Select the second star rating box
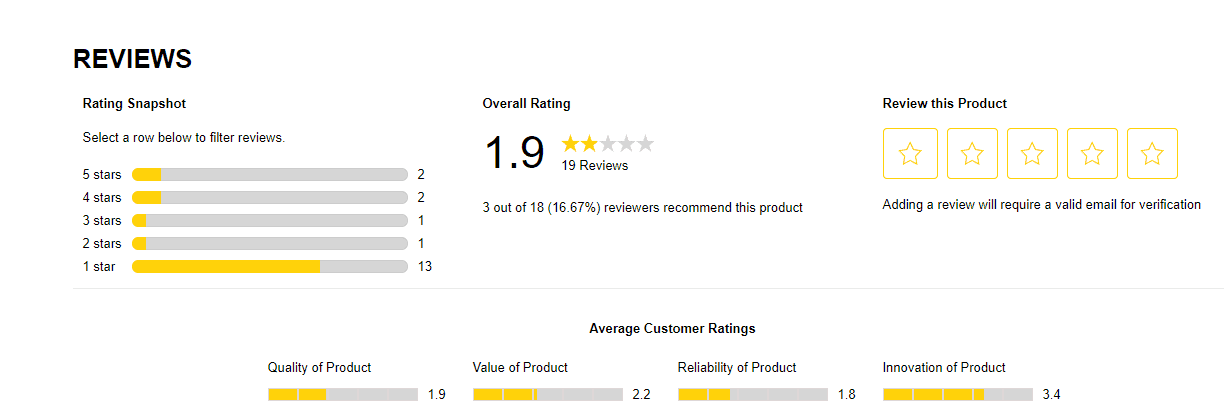The width and height of the screenshot is (1224, 418). (x=972, y=154)
